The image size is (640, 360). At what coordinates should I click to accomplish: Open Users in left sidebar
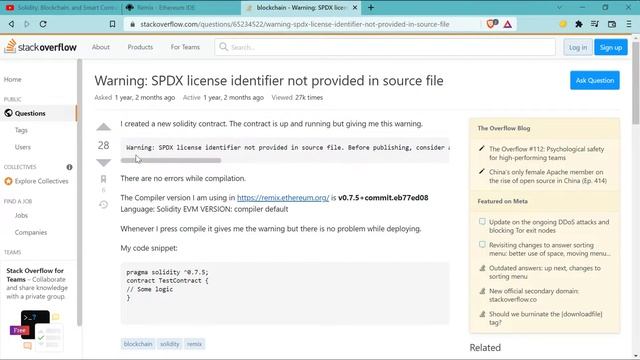click(22, 147)
